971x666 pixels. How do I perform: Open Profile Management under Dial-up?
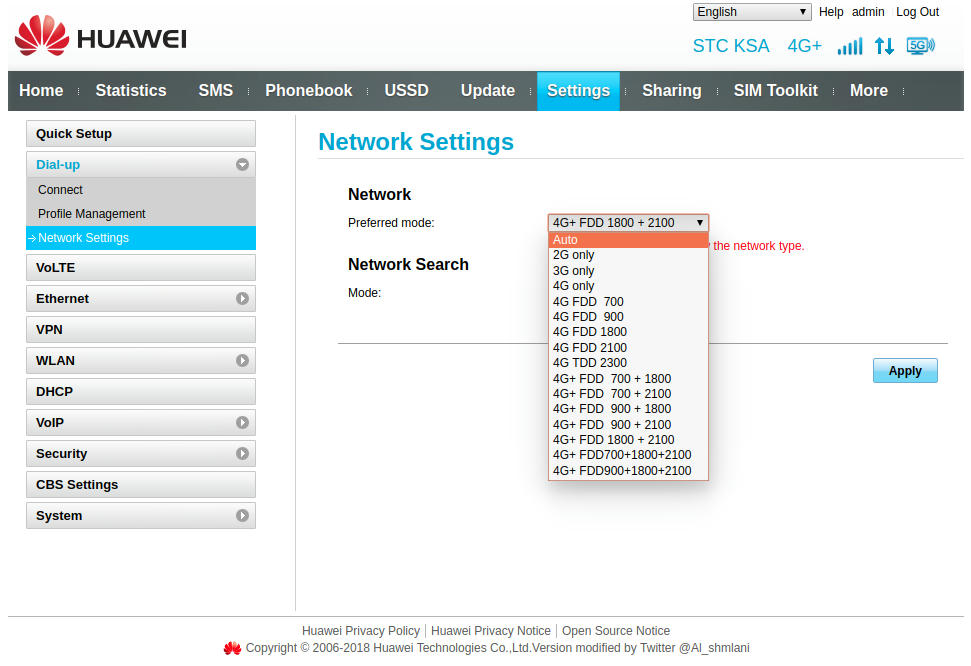pyautogui.click(x=141, y=214)
